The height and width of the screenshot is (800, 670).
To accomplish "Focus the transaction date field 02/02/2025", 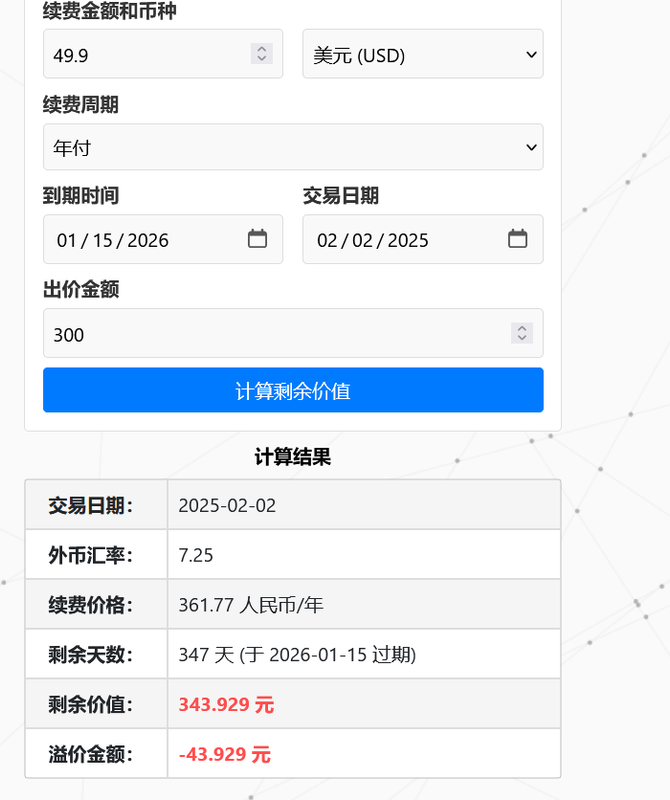I will pos(423,239).
